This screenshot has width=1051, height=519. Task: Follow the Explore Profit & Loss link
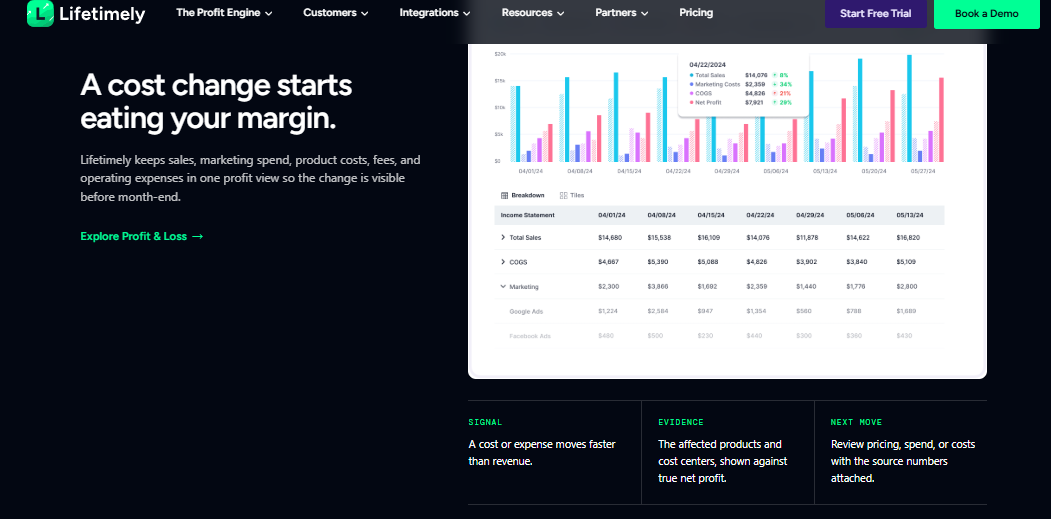[x=141, y=236]
